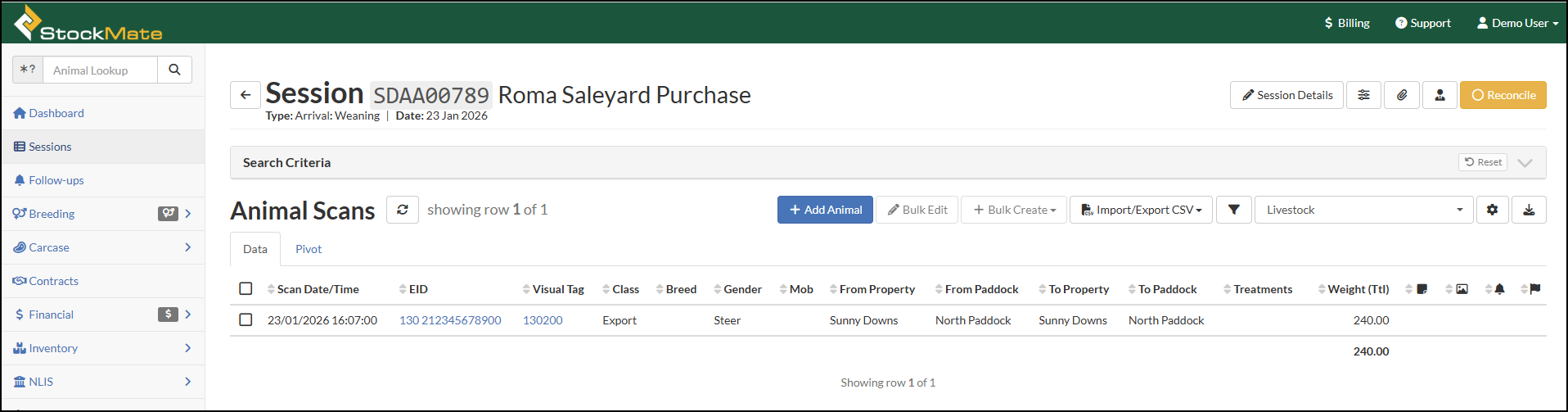Expand the Demo User menu
1568x412 pixels.
point(1517,23)
